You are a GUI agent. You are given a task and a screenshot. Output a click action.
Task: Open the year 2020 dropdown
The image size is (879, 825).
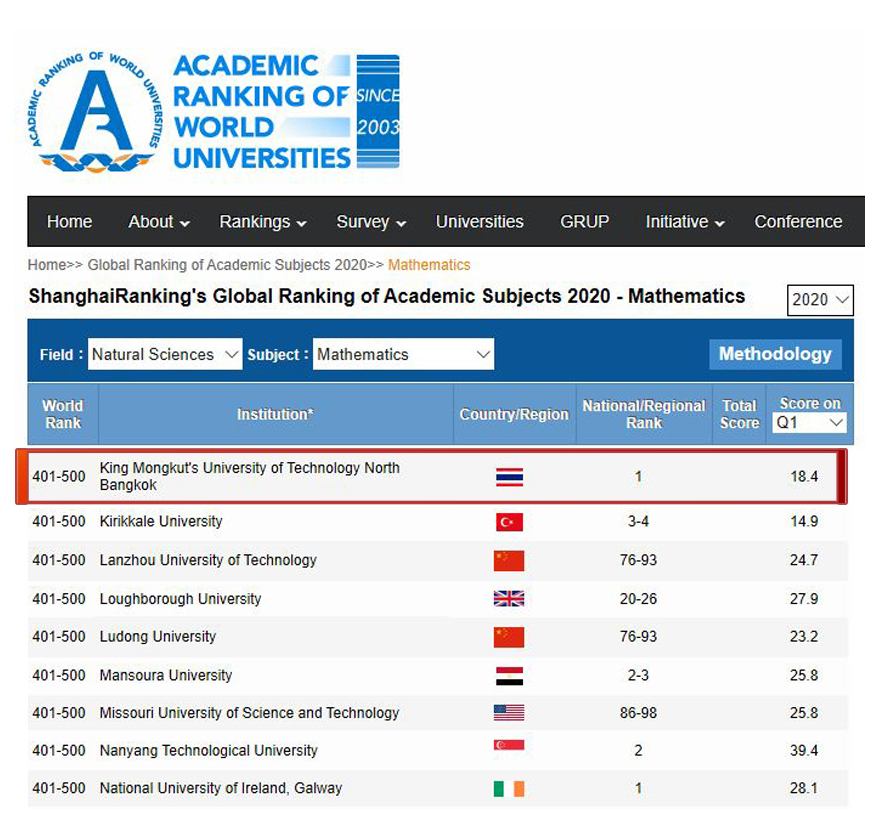point(820,300)
